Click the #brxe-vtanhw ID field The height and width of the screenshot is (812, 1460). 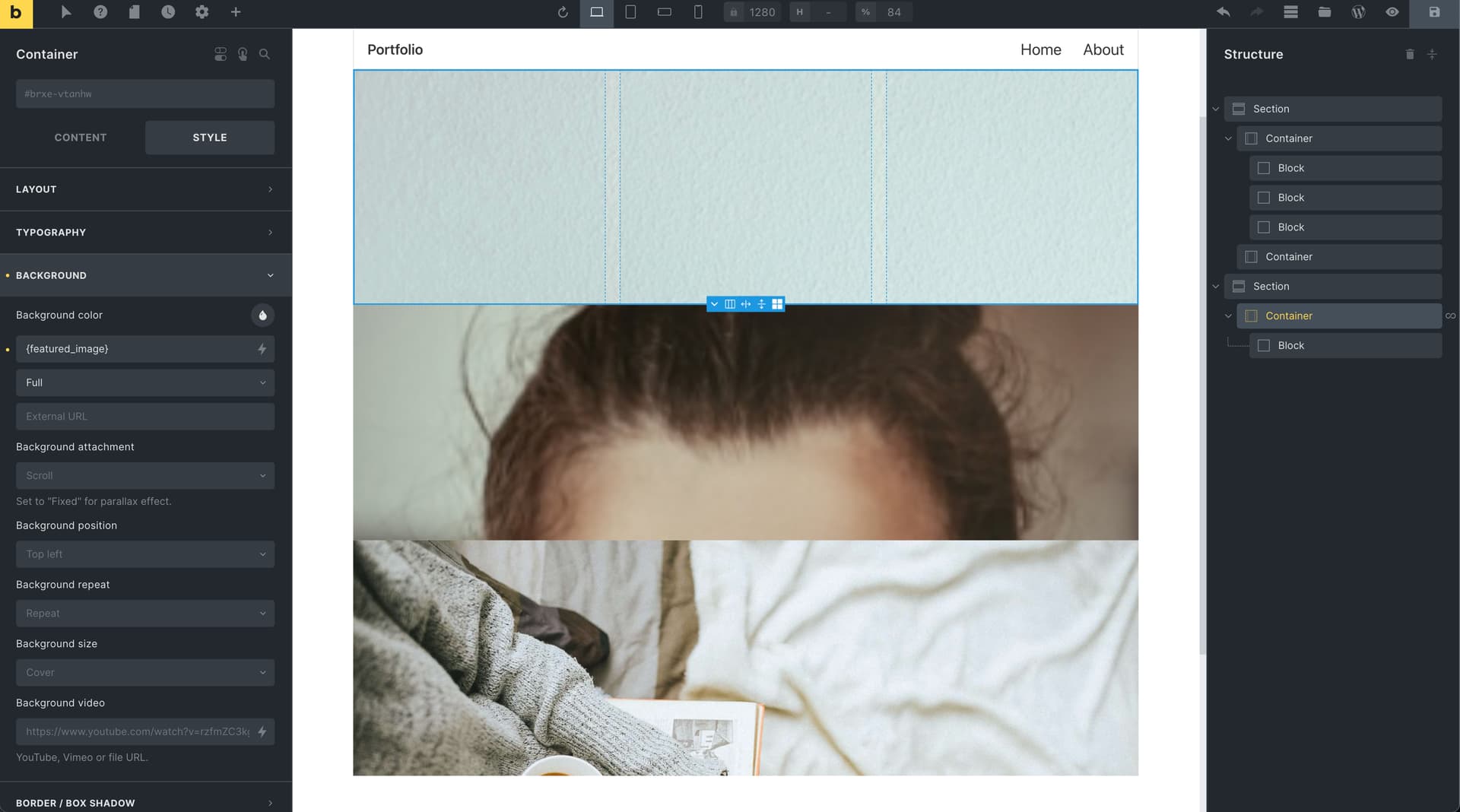tap(145, 94)
